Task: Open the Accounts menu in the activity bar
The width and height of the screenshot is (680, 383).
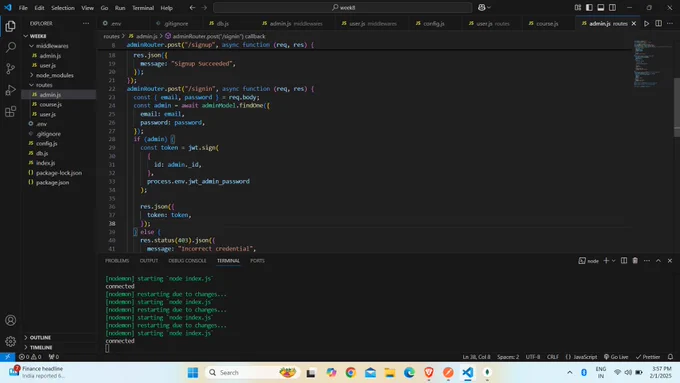Action: coord(10,320)
